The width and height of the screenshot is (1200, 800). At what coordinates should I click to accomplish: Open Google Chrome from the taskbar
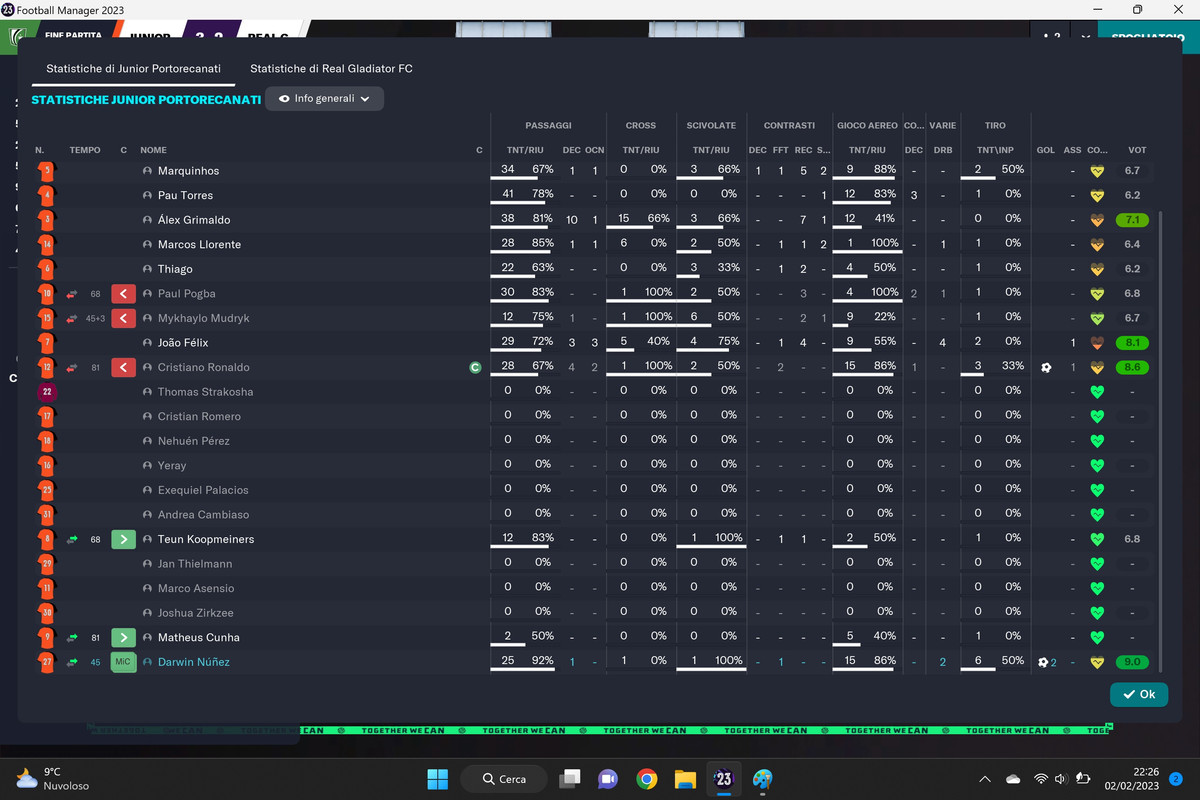coord(646,779)
